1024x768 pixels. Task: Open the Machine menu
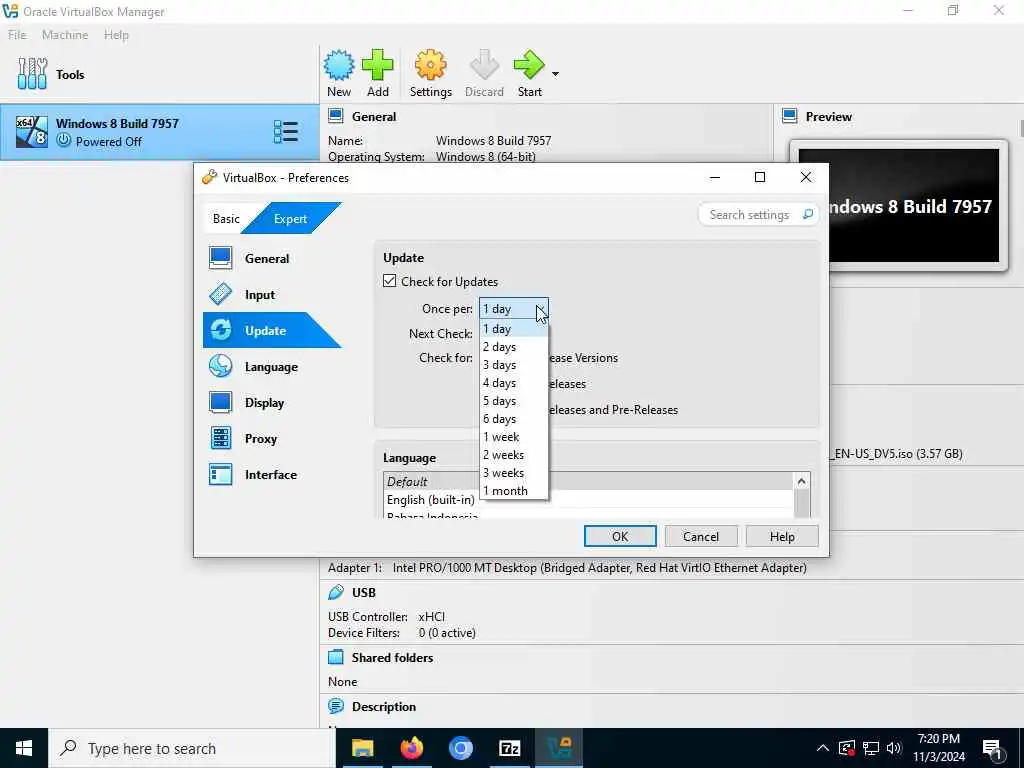tap(65, 35)
